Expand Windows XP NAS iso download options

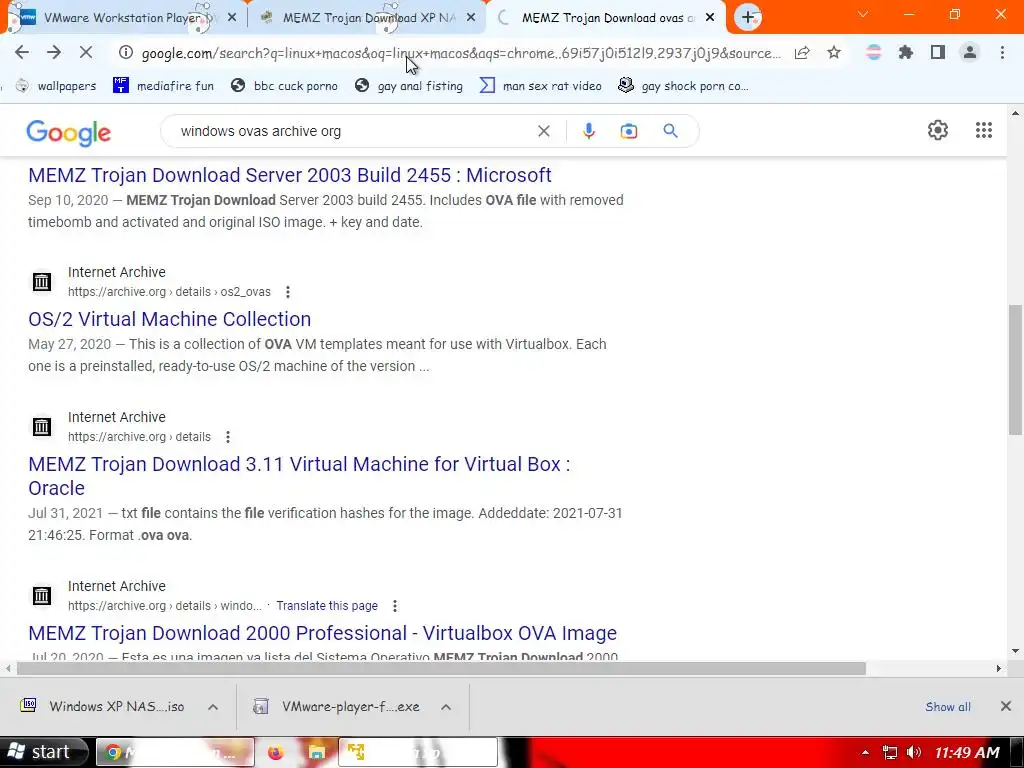pos(213,707)
